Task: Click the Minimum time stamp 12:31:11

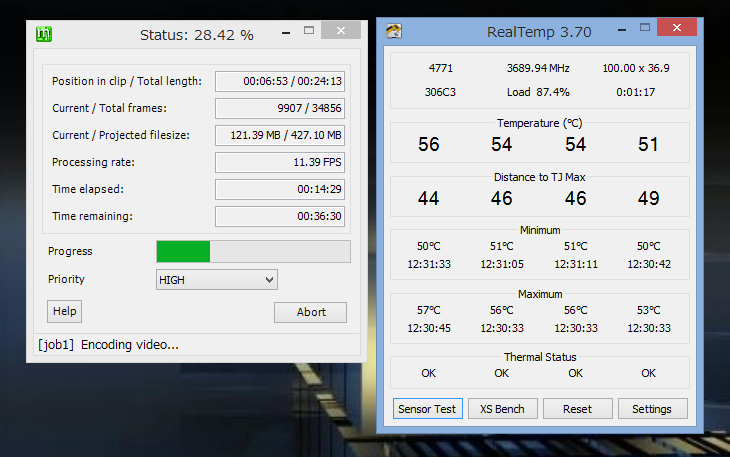Action: point(576,264)
